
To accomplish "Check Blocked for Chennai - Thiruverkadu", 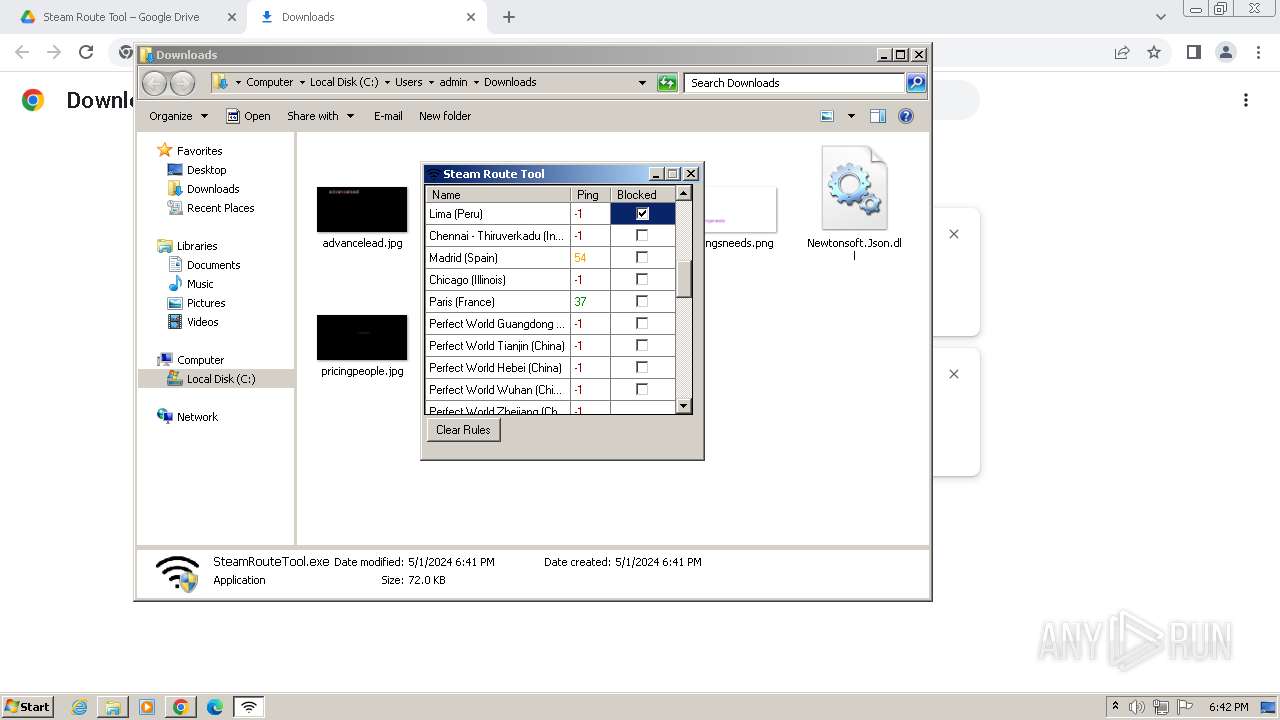I will click(642, 235).
